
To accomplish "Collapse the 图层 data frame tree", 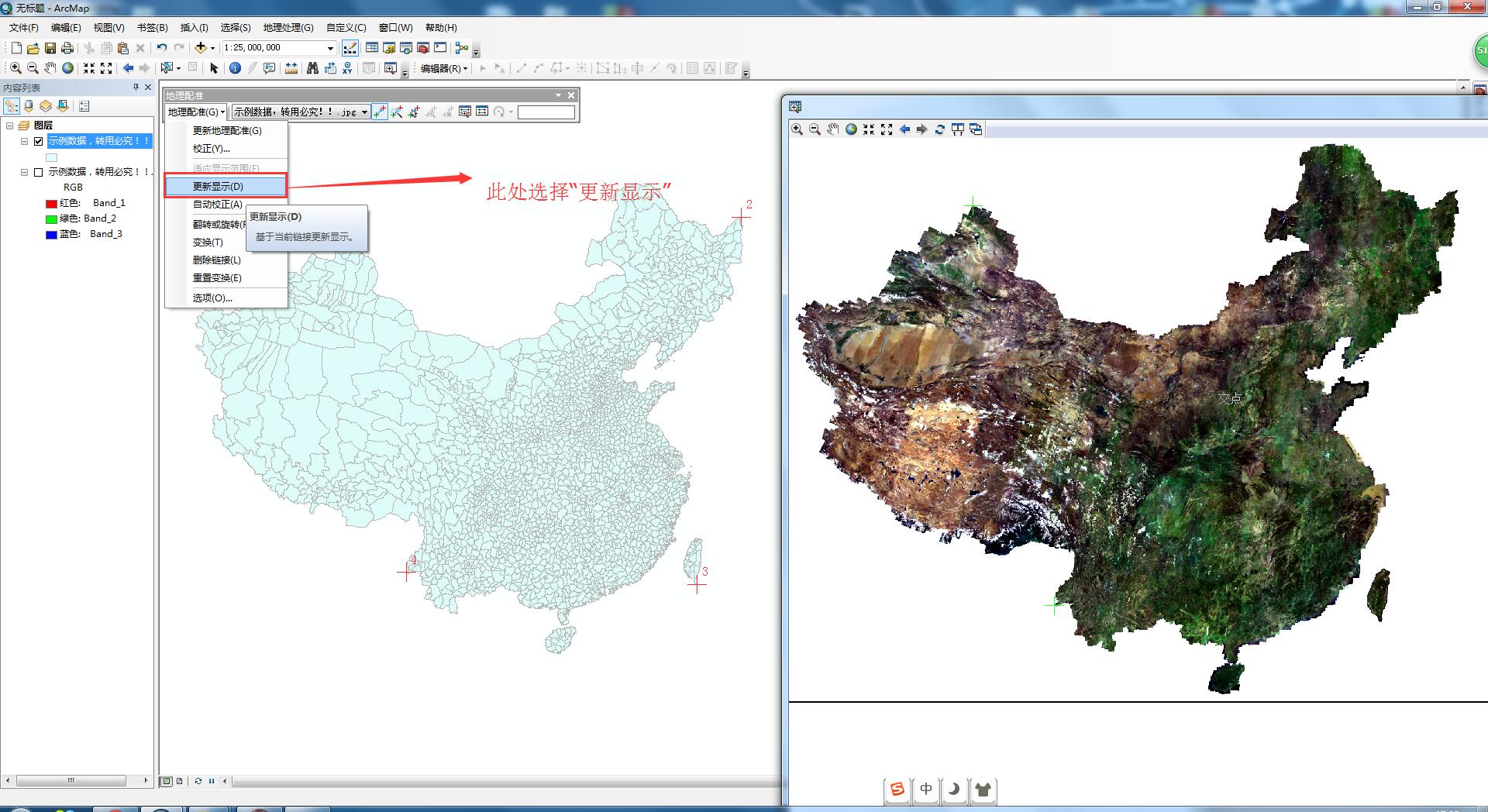I will [9, 126].
